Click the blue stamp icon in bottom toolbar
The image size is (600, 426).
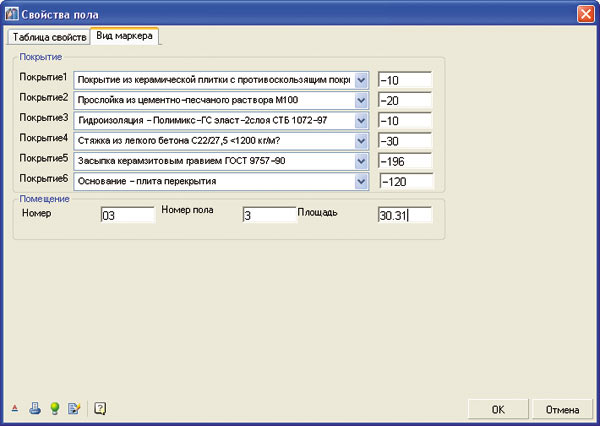[34, 408]
